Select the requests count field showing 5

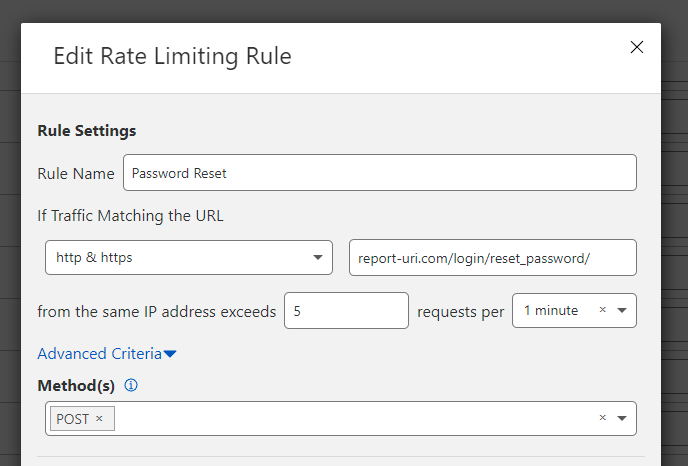[346, 311]
